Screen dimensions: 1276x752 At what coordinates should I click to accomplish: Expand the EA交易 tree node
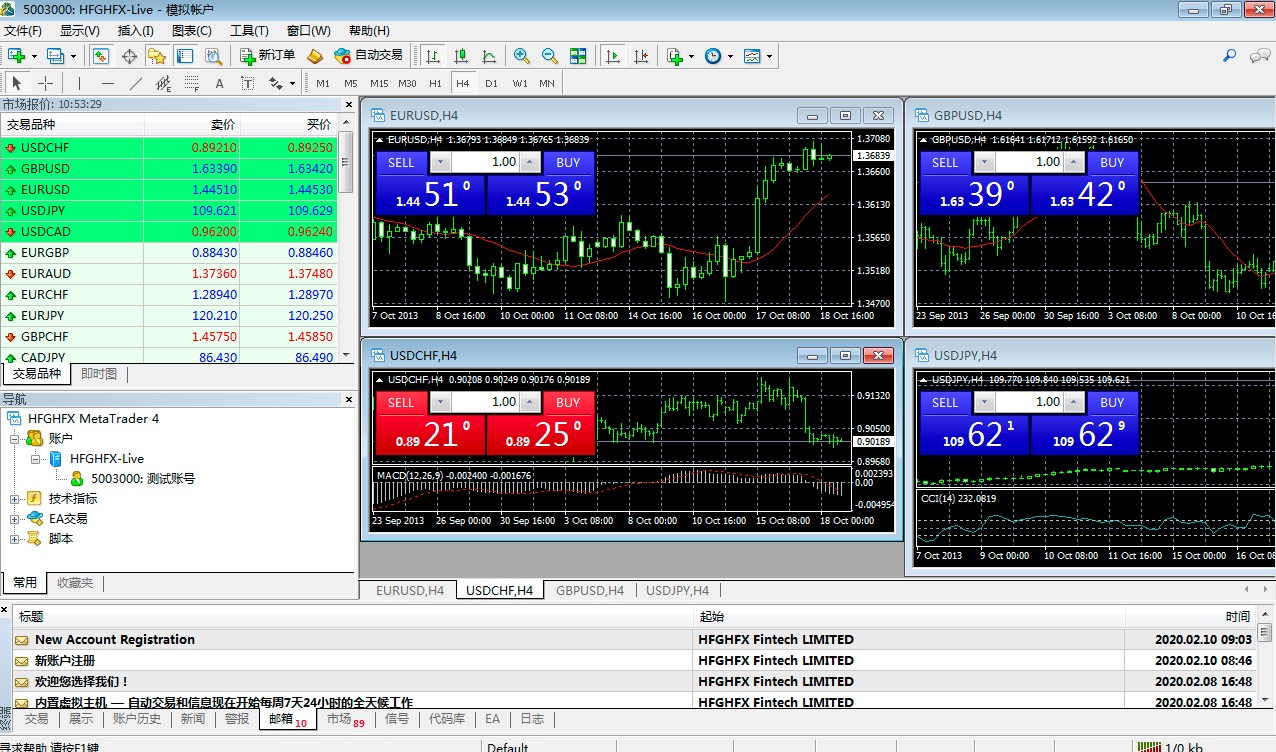coord(15,519)
